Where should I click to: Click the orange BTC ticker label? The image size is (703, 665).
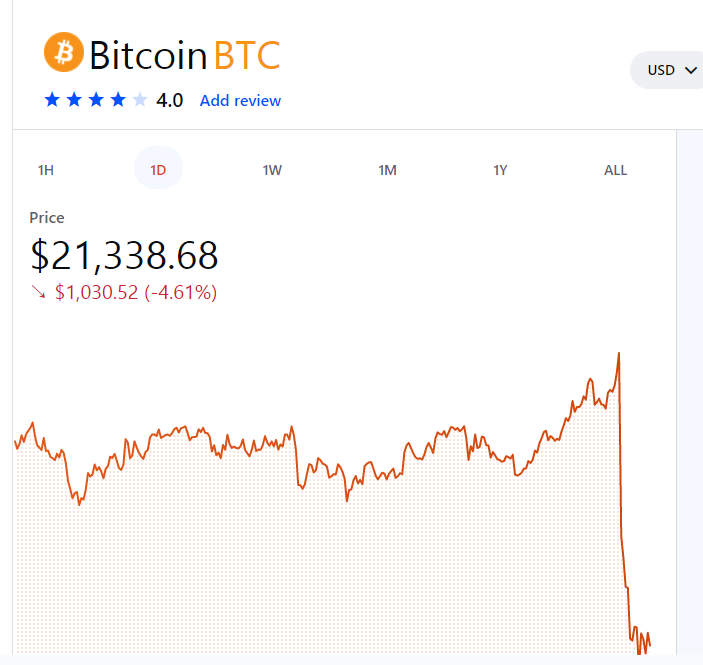click(x=247, y=55)
